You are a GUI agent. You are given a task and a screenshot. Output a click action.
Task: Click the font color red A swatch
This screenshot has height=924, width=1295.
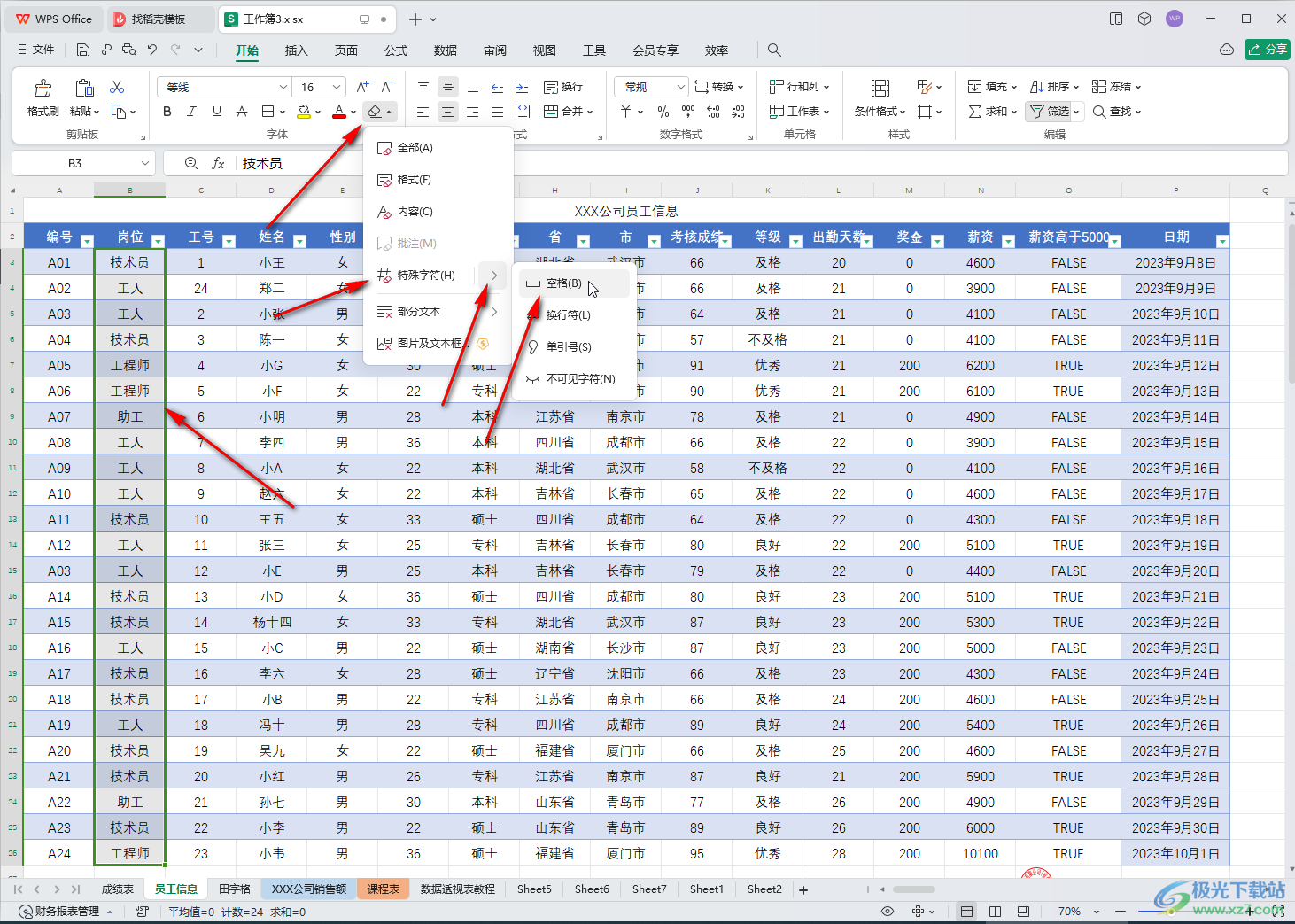click(x=339, y=112)
